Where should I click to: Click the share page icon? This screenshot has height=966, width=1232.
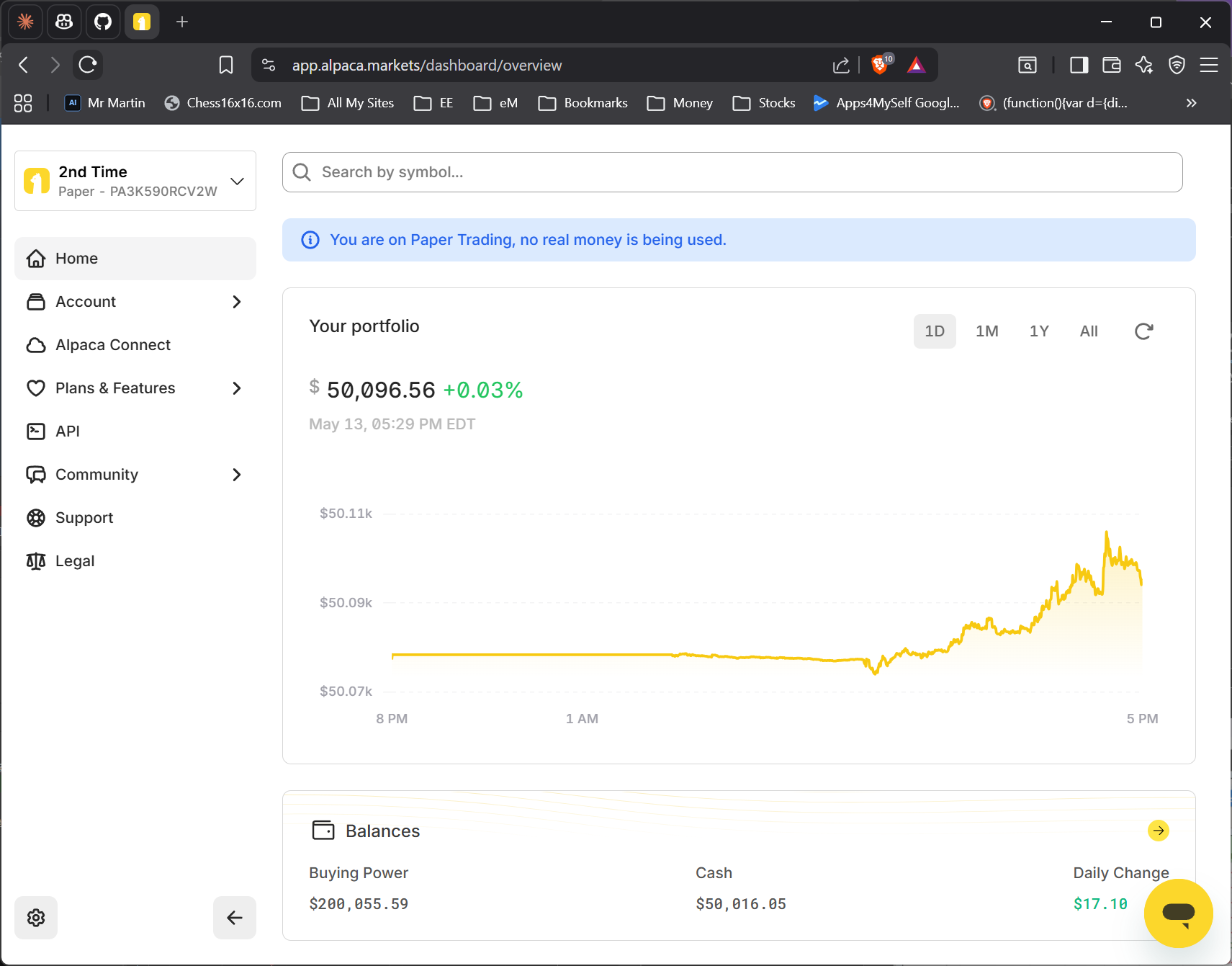pyautogui.click(x=841, y=66)
